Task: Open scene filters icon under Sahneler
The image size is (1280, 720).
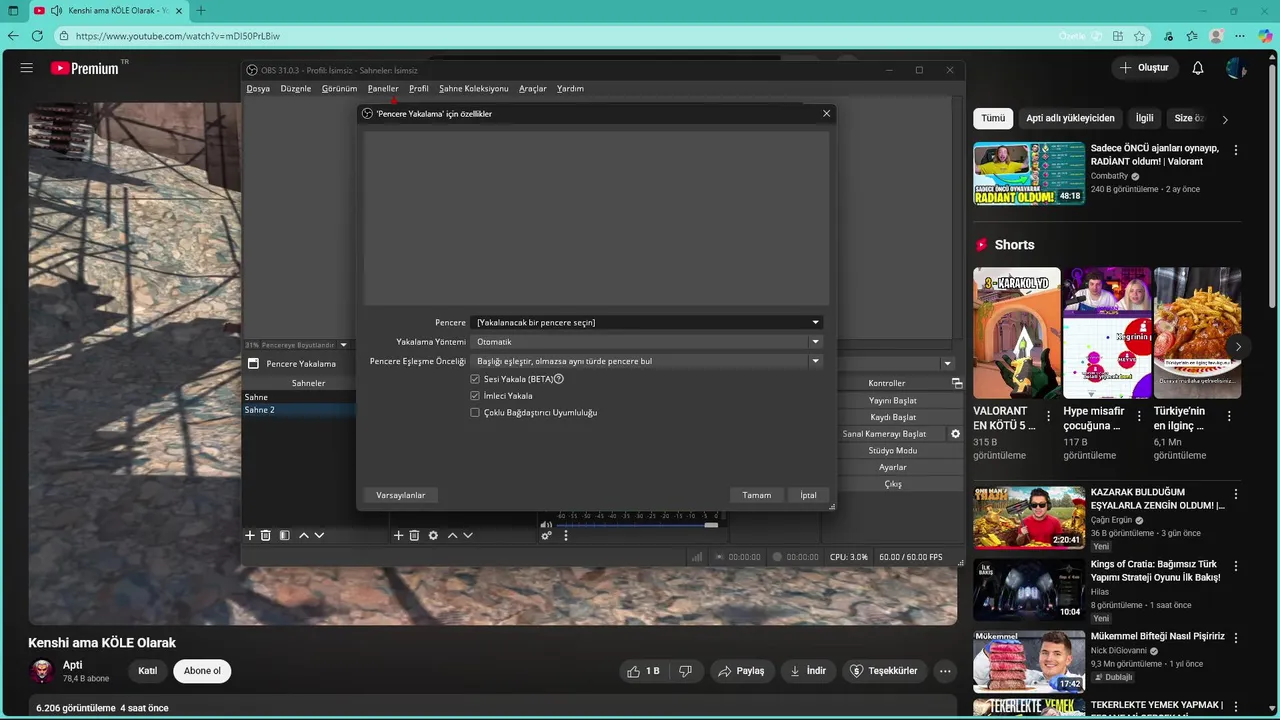Action: point(284,535)
